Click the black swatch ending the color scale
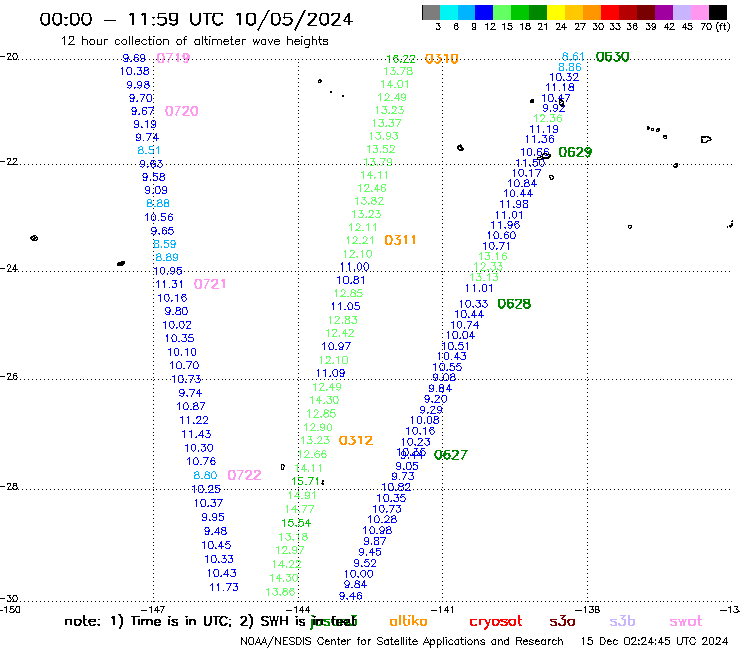This screenshot has width=740, height=650. coord(717,12)
